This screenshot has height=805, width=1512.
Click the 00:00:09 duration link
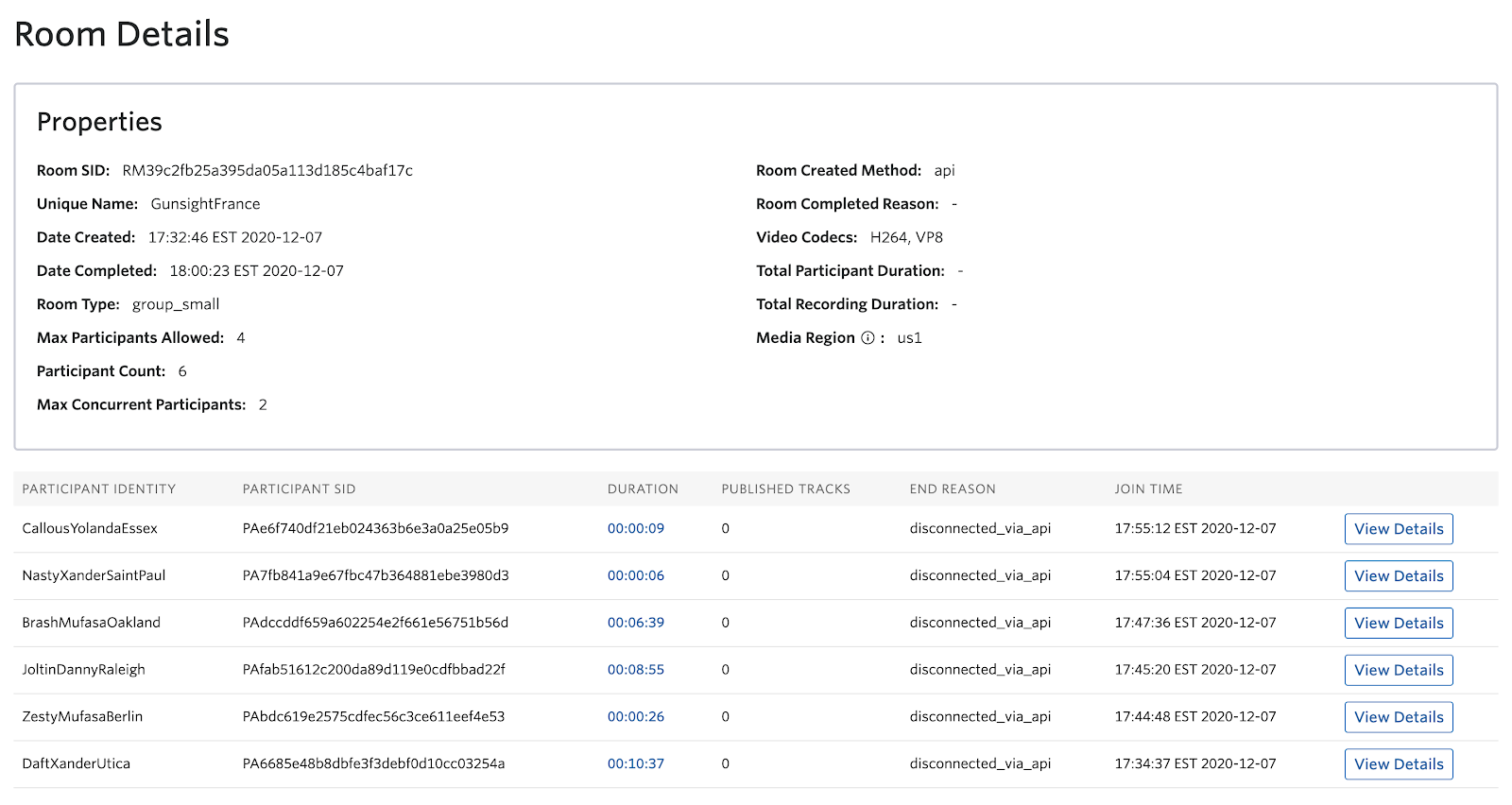[636, 528]
